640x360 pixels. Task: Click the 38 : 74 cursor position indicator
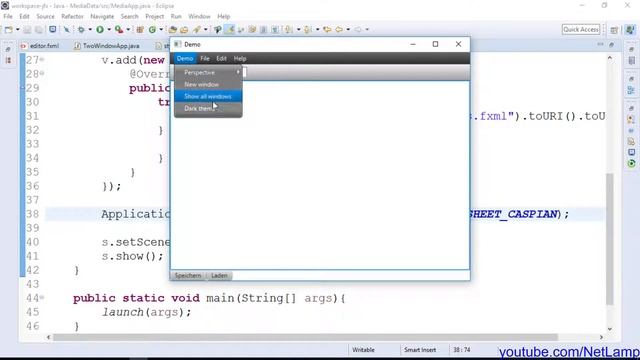coord(462,350)
